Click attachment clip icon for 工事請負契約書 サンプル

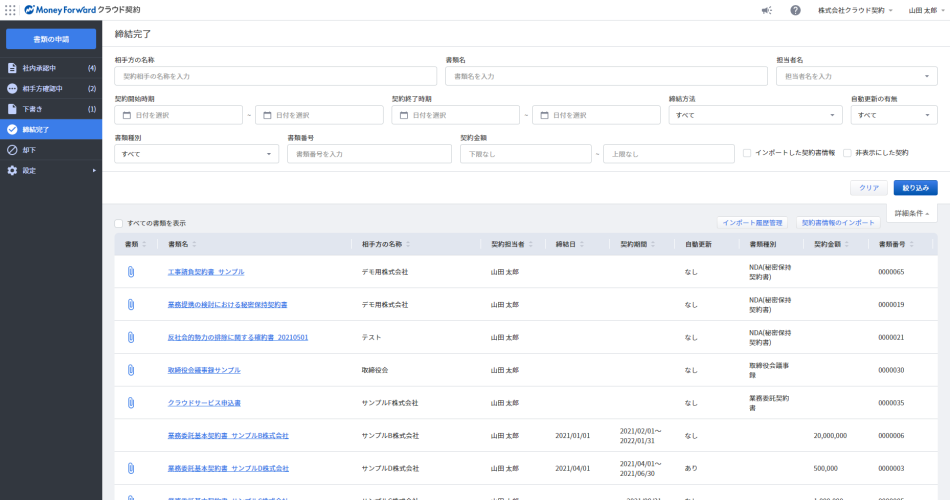tap(130, 272)
